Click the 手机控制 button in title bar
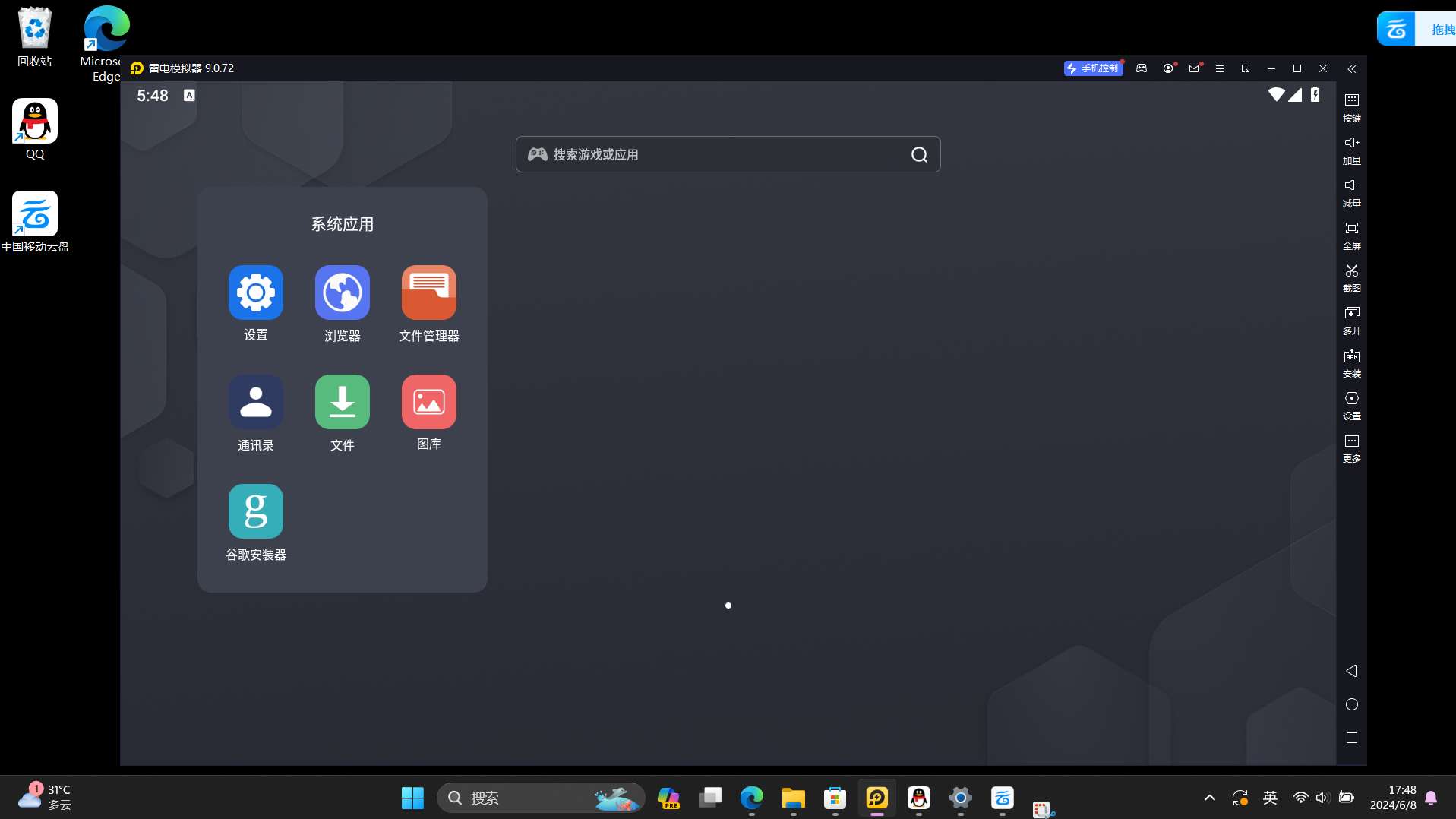1456x819 pixels. click(1093, 68)
